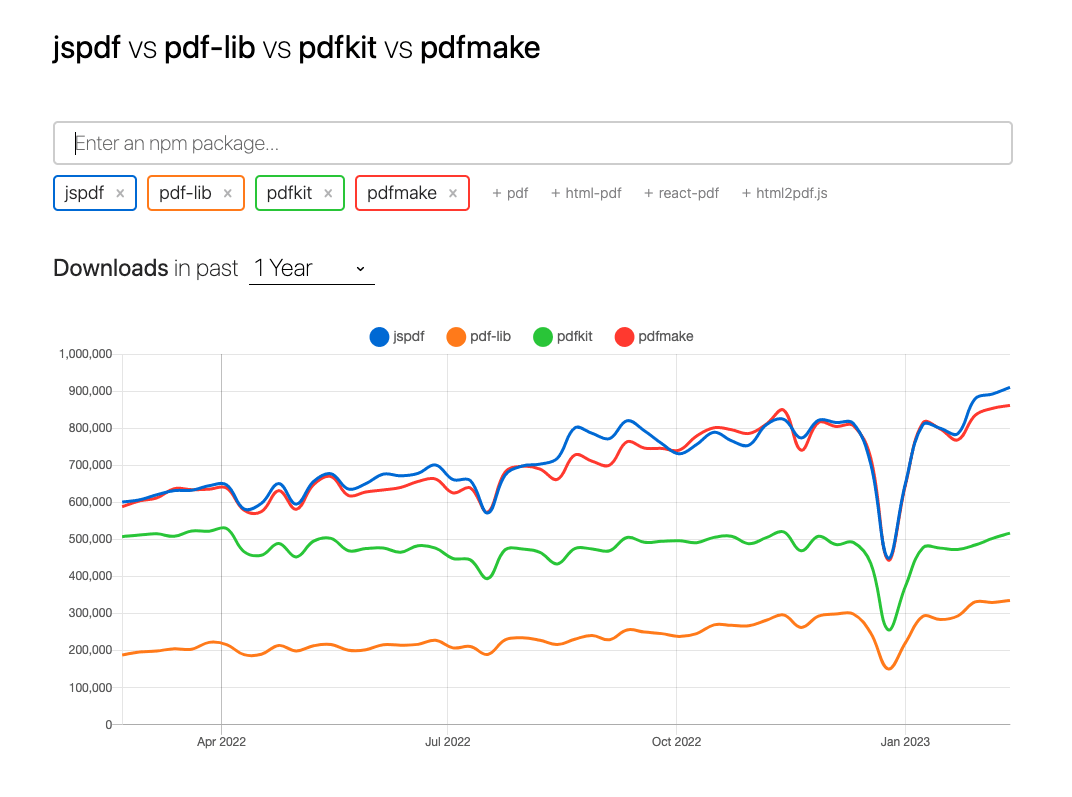Click pdf-lib in the page heading
This screenshot has height=797, width=1072.
(x=210, y=48)
